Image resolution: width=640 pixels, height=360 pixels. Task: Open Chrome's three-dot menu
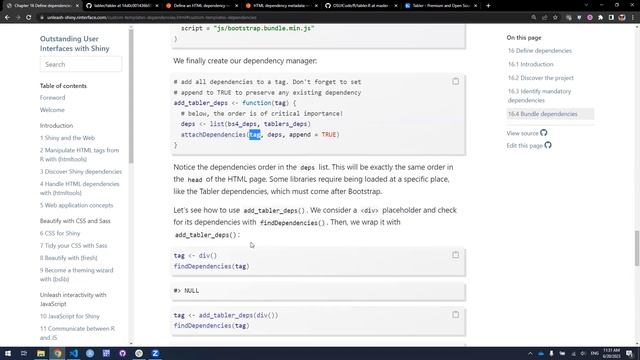coord(633,18)
